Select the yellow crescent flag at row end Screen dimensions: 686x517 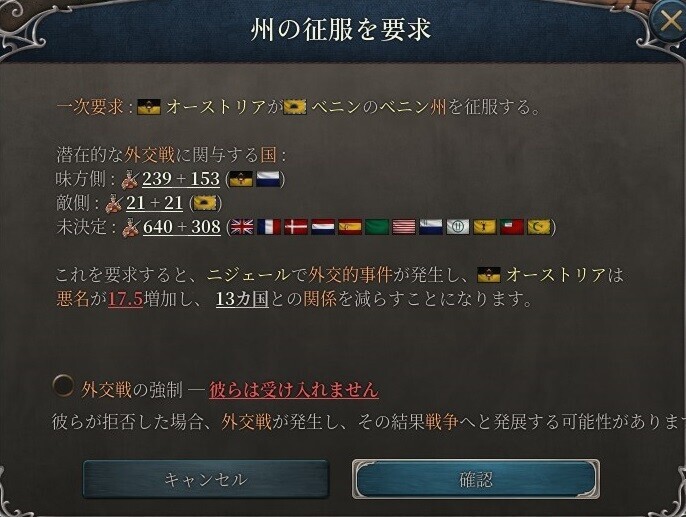pyautogui.click(x=539, y=227)
